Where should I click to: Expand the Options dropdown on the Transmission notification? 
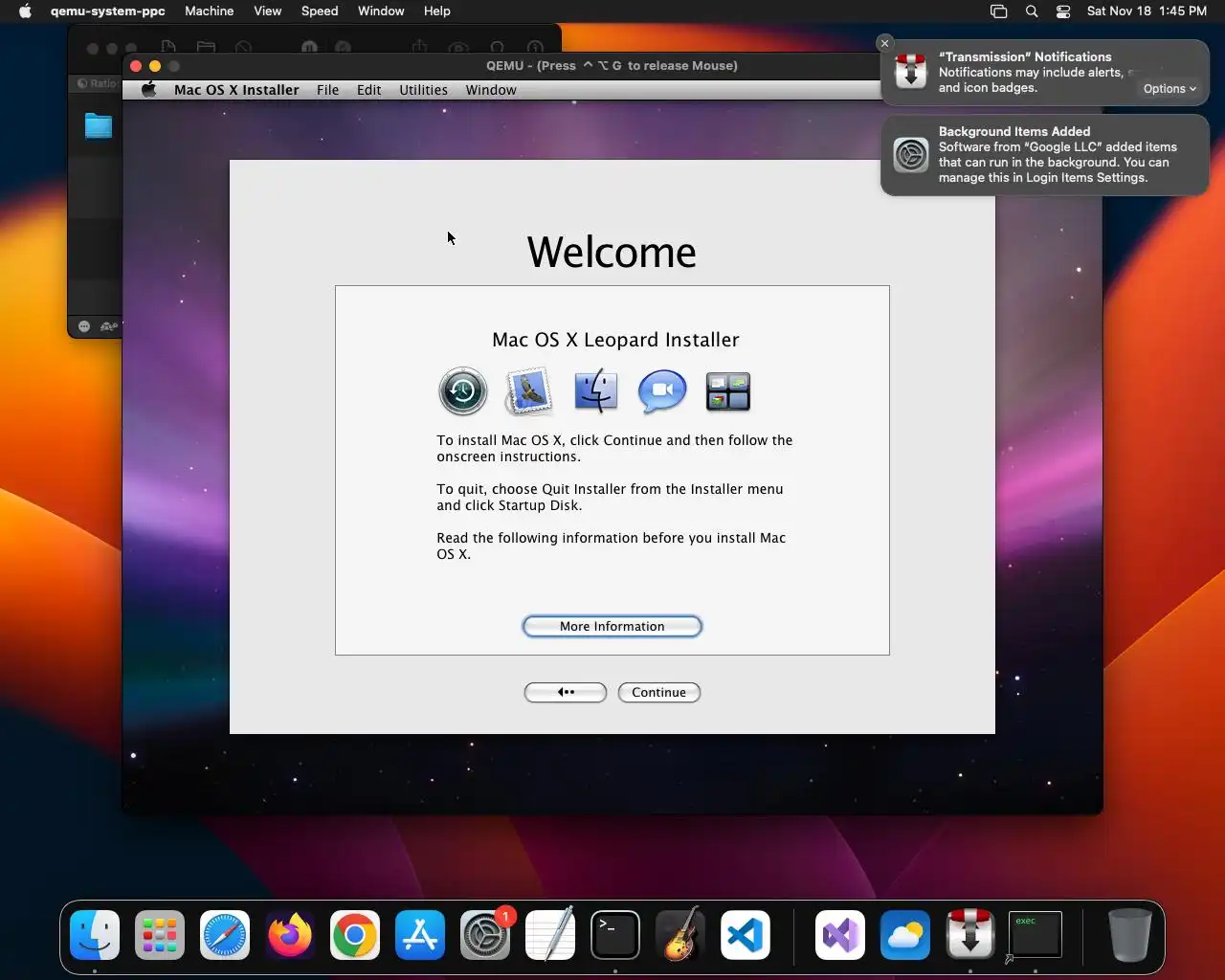click(1169, 89)
